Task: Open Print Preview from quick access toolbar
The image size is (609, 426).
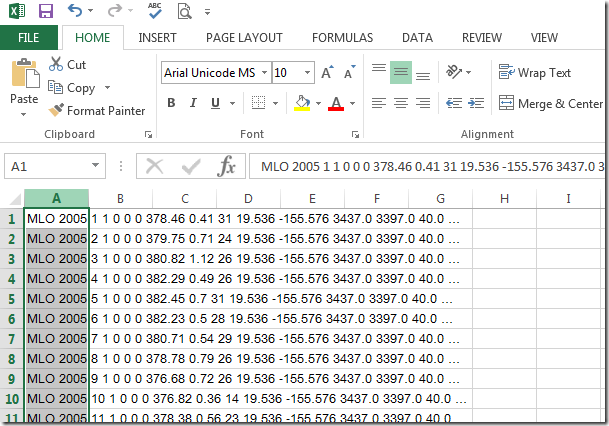Action: [x=184, y=12]
